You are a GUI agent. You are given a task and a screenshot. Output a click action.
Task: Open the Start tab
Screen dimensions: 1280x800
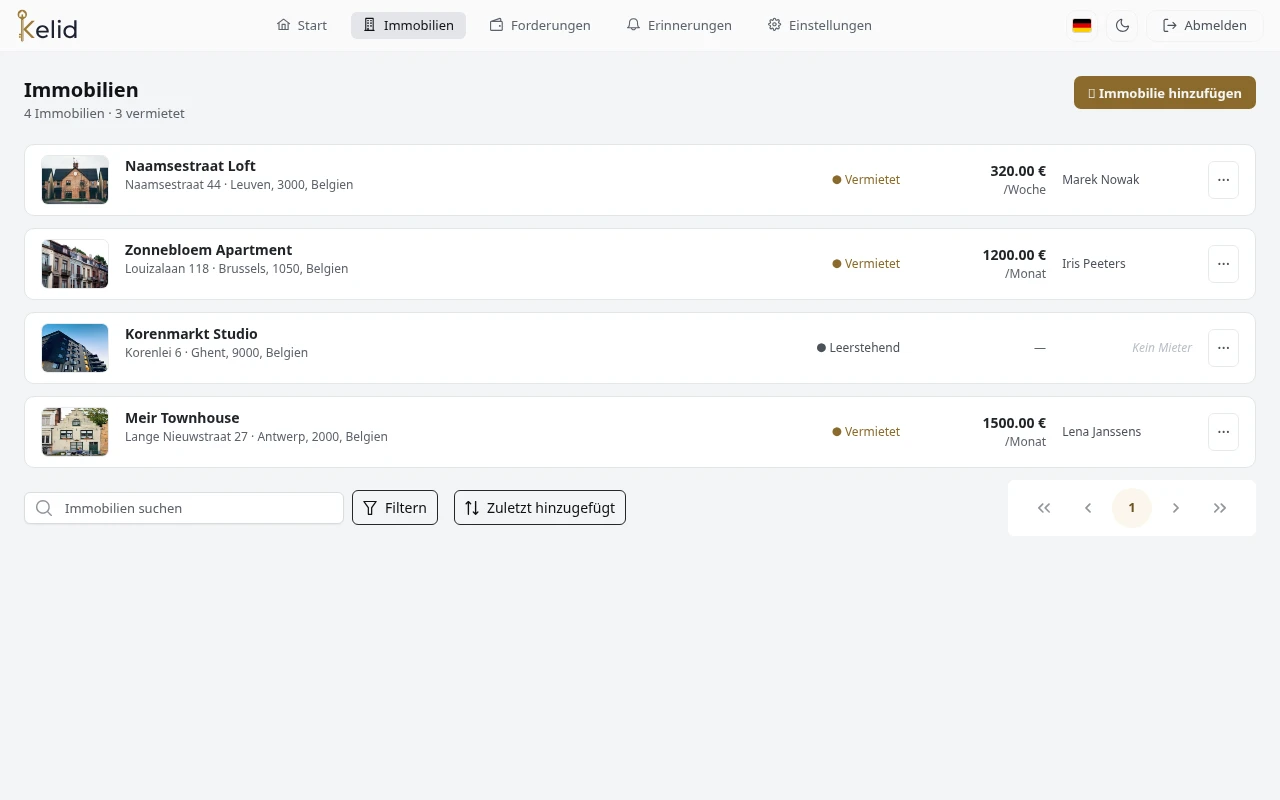(x=302, y=26)
